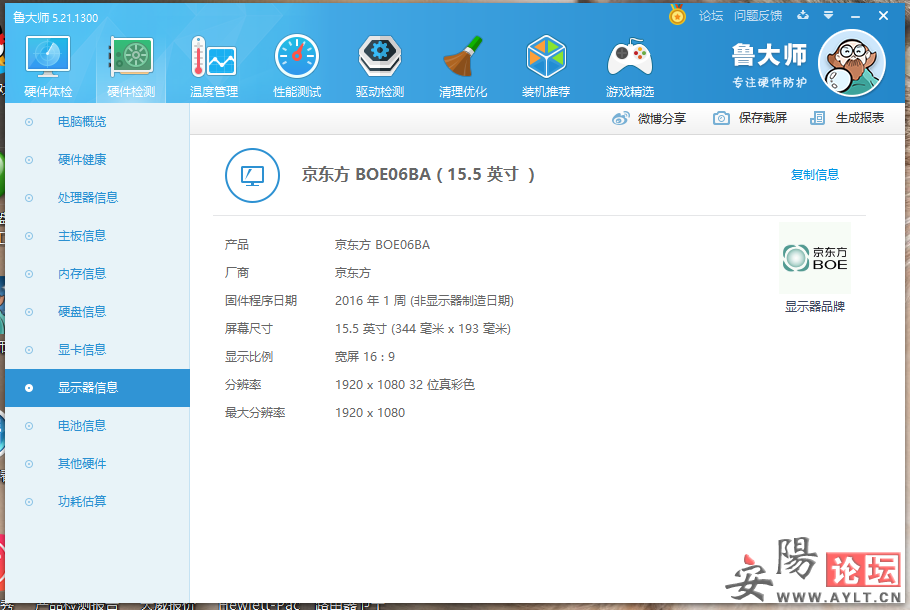Image resolution: width=910 pixels, height=610 pixels.
Task: Minimize the 鲁大师 window
Action: pyautogui.click(x=855, y=16)
